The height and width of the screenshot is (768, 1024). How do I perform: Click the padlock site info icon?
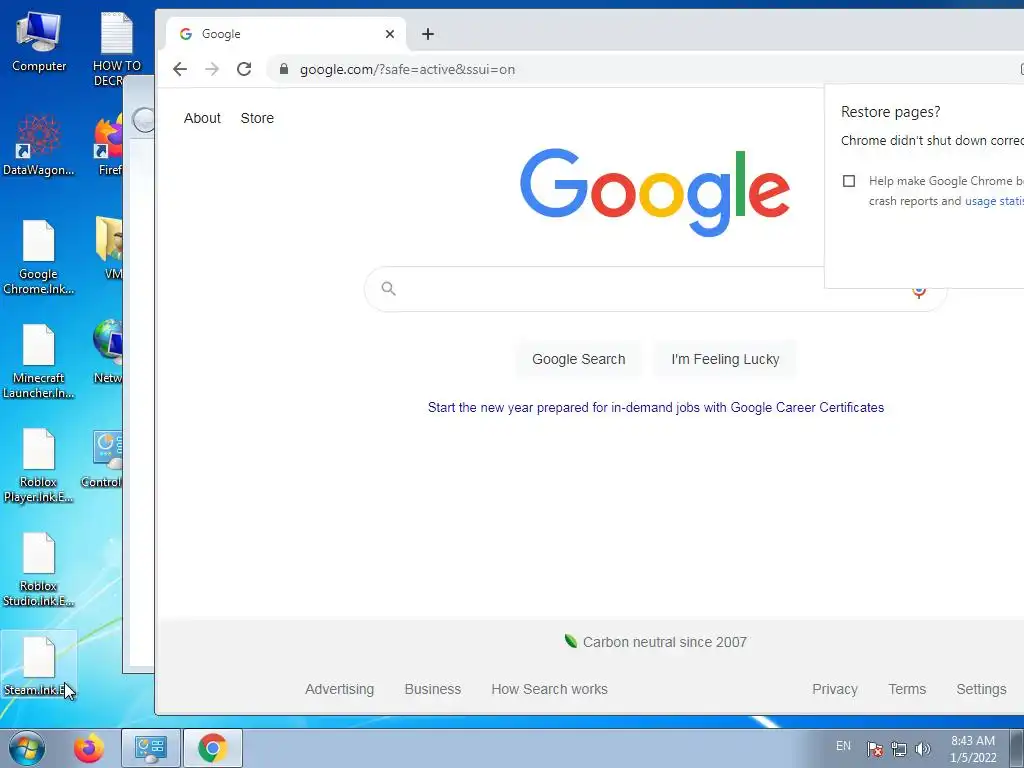[283, 69]
